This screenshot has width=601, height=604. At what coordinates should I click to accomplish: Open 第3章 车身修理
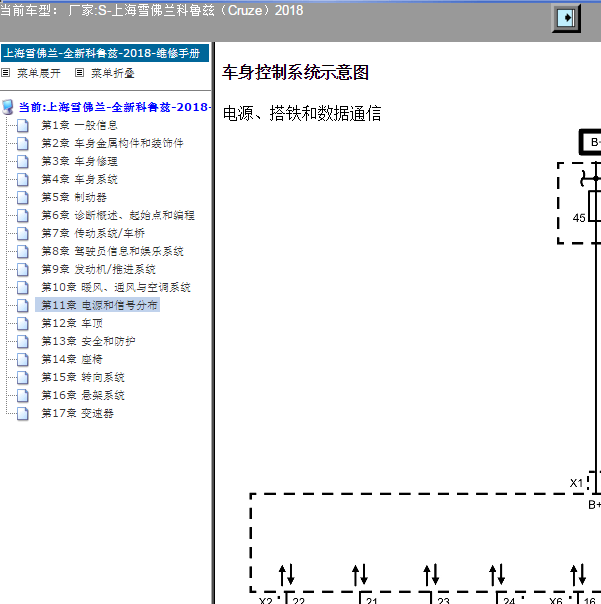click(x=79, y=161)
